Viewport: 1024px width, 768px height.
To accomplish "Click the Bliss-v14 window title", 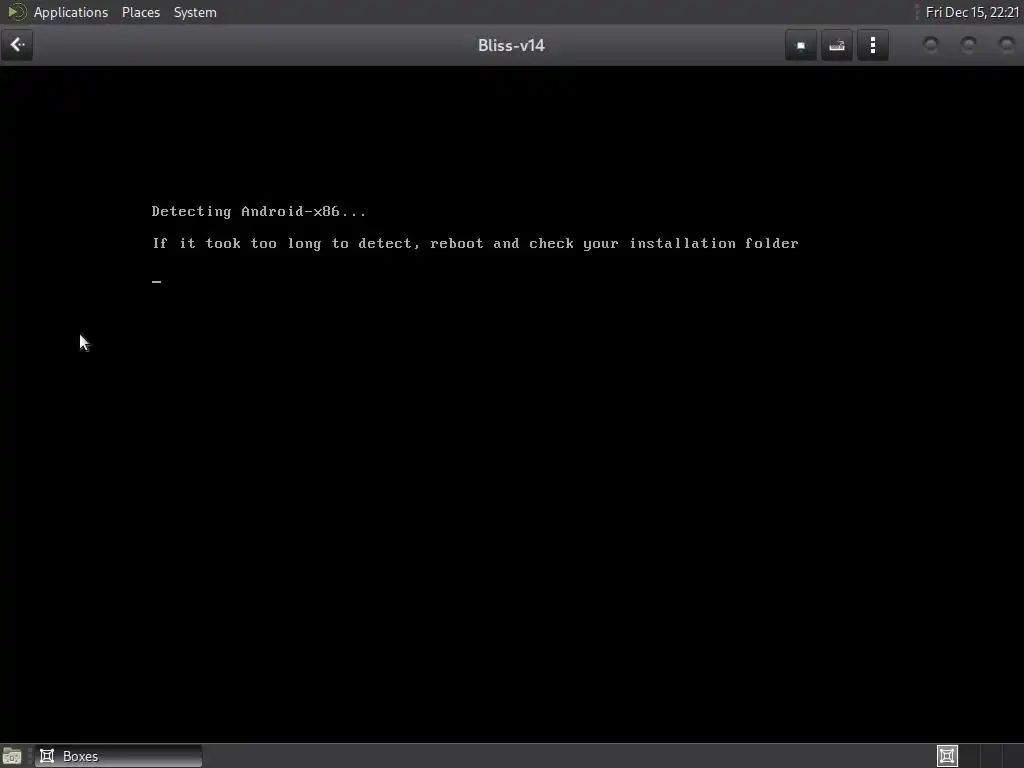I will [x=511, y=45].
